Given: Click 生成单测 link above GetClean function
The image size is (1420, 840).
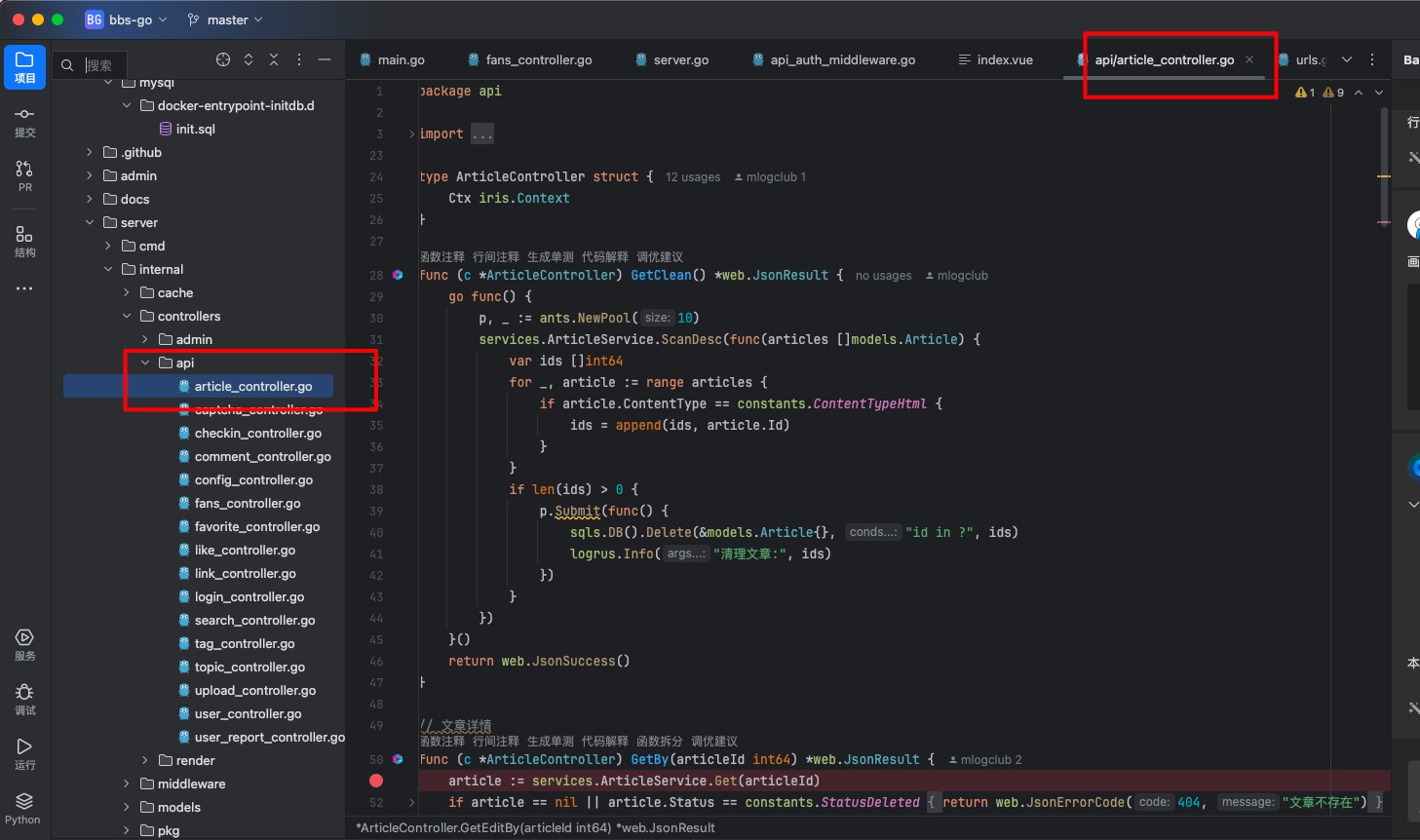Looking at the screenshot, I should pyautogui.click(x=551, y=257).
